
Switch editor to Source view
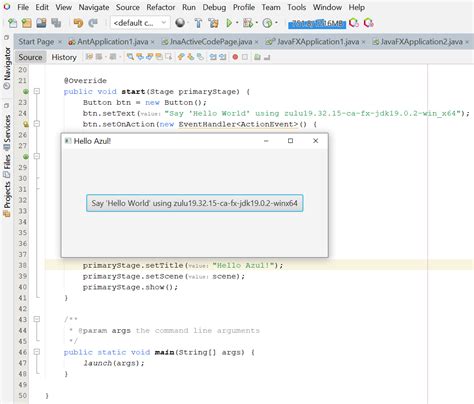(30, 57)
